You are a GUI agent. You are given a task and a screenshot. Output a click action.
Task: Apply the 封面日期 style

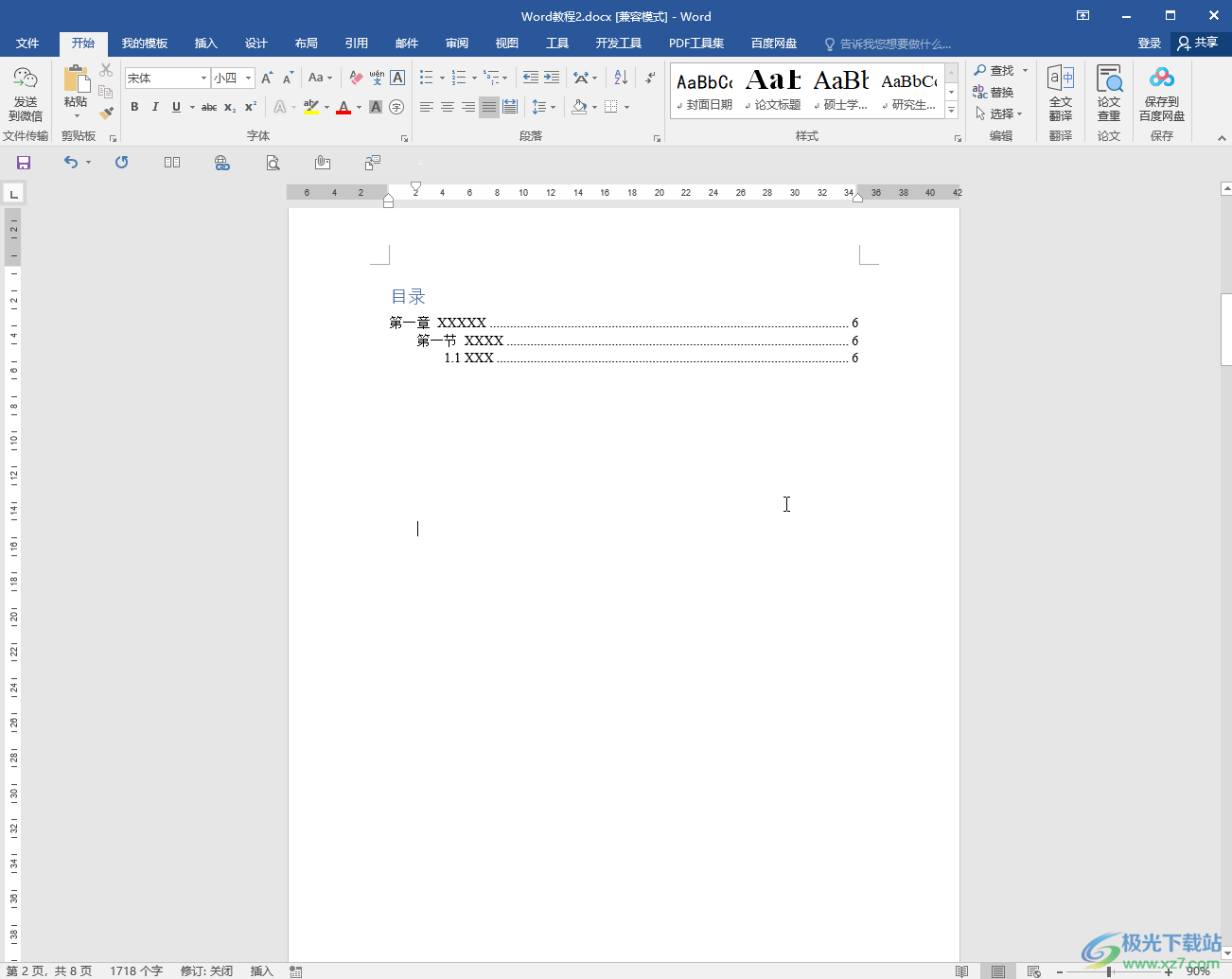click(x=705, y=91)
